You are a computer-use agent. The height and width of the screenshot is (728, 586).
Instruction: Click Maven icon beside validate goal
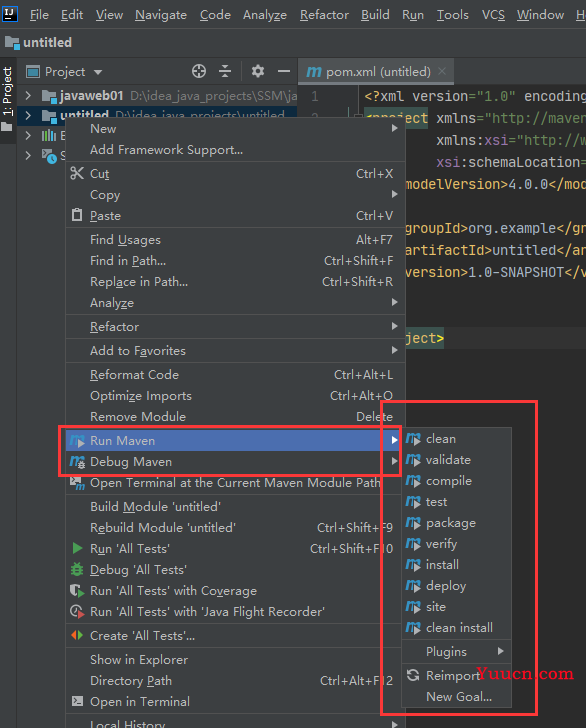click(413, 460)
